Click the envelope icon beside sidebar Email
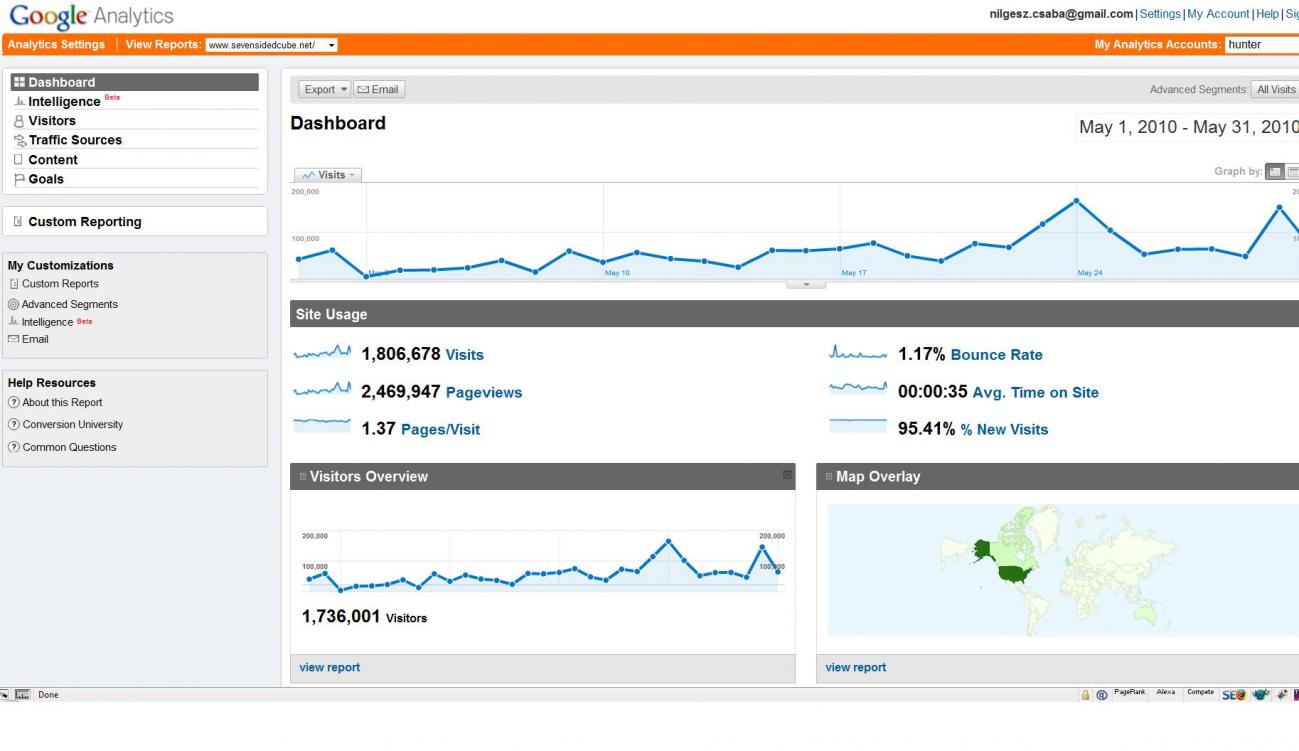Image resolution: width=1299 pixels, height=751 pixels. click(x=13, y=339)
